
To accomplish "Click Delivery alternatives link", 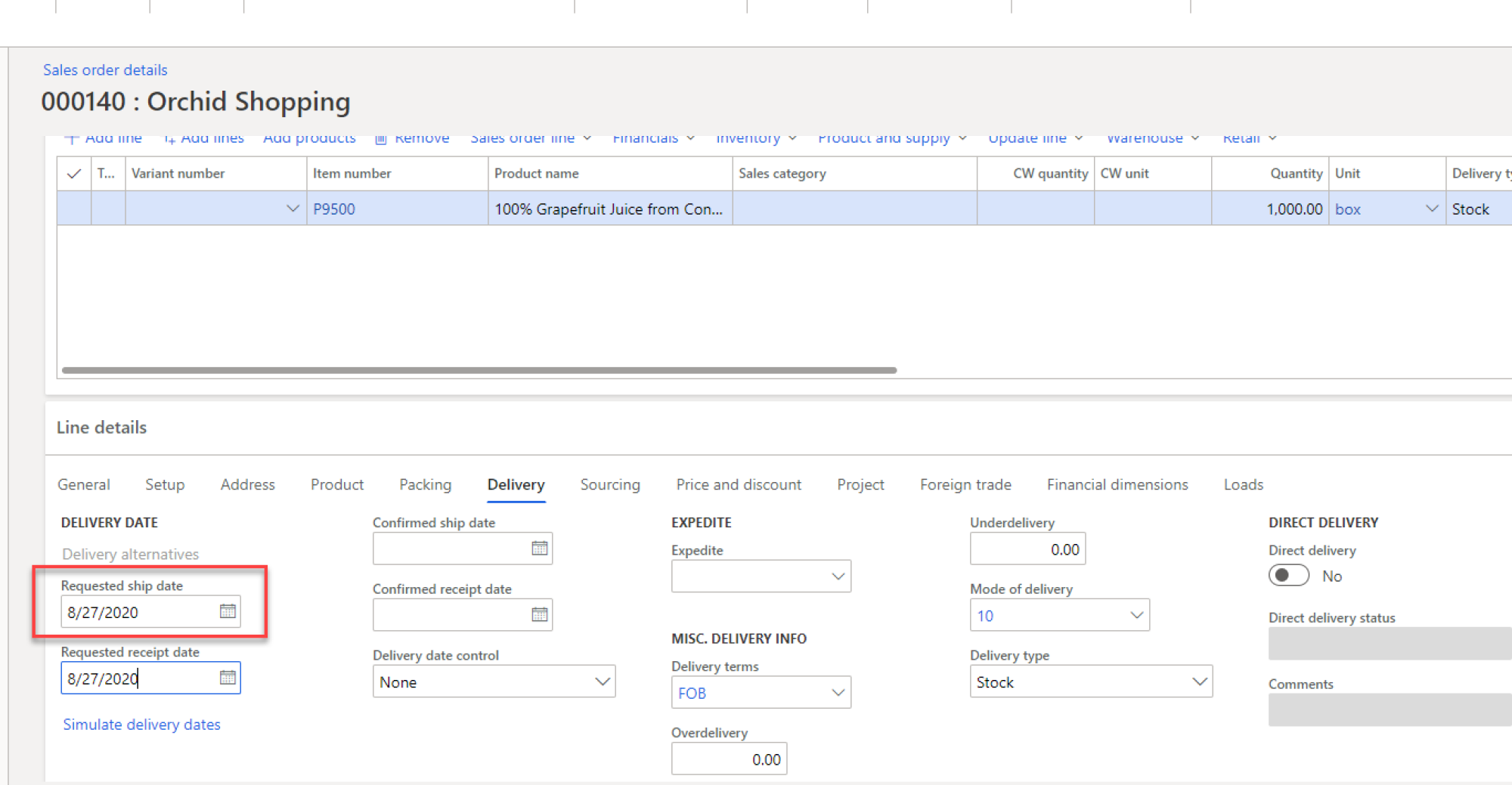I will coord(130,554).
